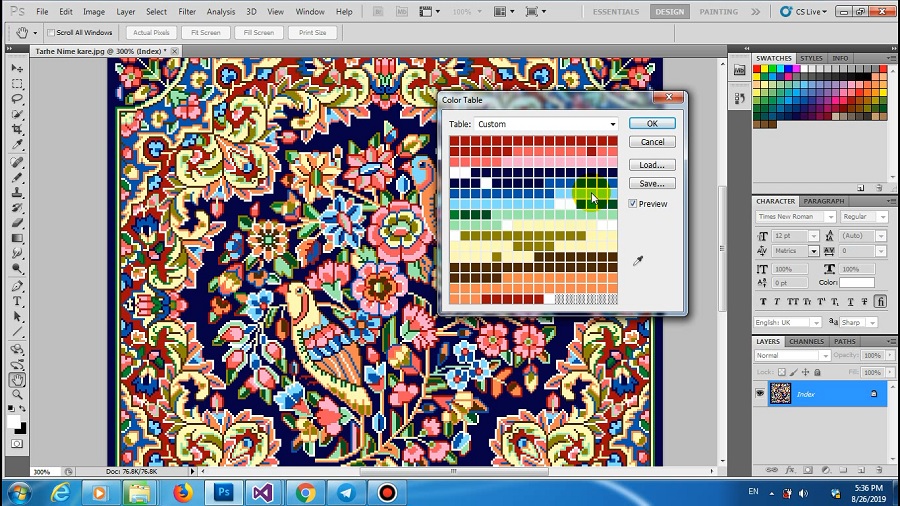Image resolution: width=900 pixels, height=506 pixels.
Task: Select the History Brush tool
Action: [17, 208]
